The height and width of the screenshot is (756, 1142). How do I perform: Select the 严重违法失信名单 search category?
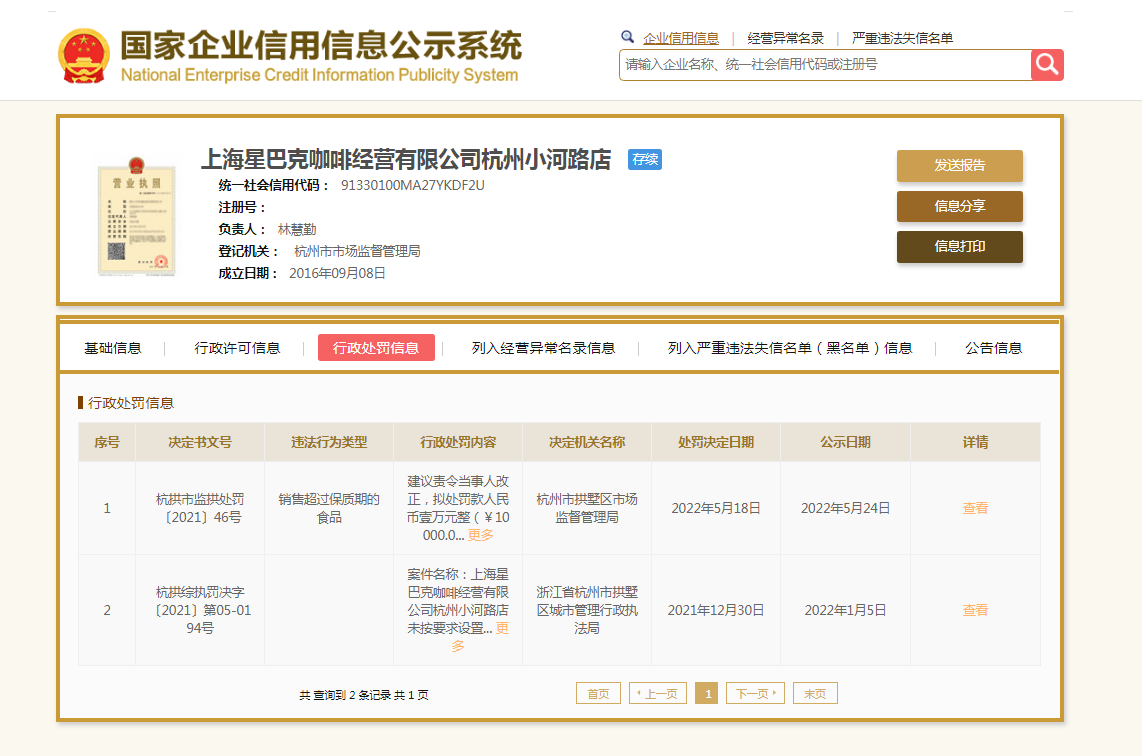[902, 39]
